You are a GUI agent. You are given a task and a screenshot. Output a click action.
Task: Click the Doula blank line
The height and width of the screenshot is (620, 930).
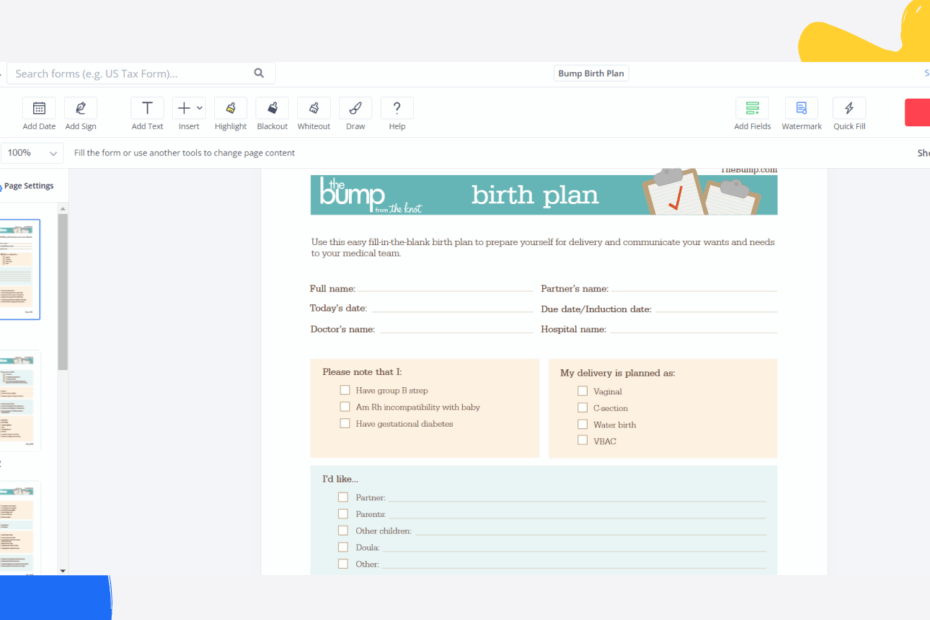574,548
